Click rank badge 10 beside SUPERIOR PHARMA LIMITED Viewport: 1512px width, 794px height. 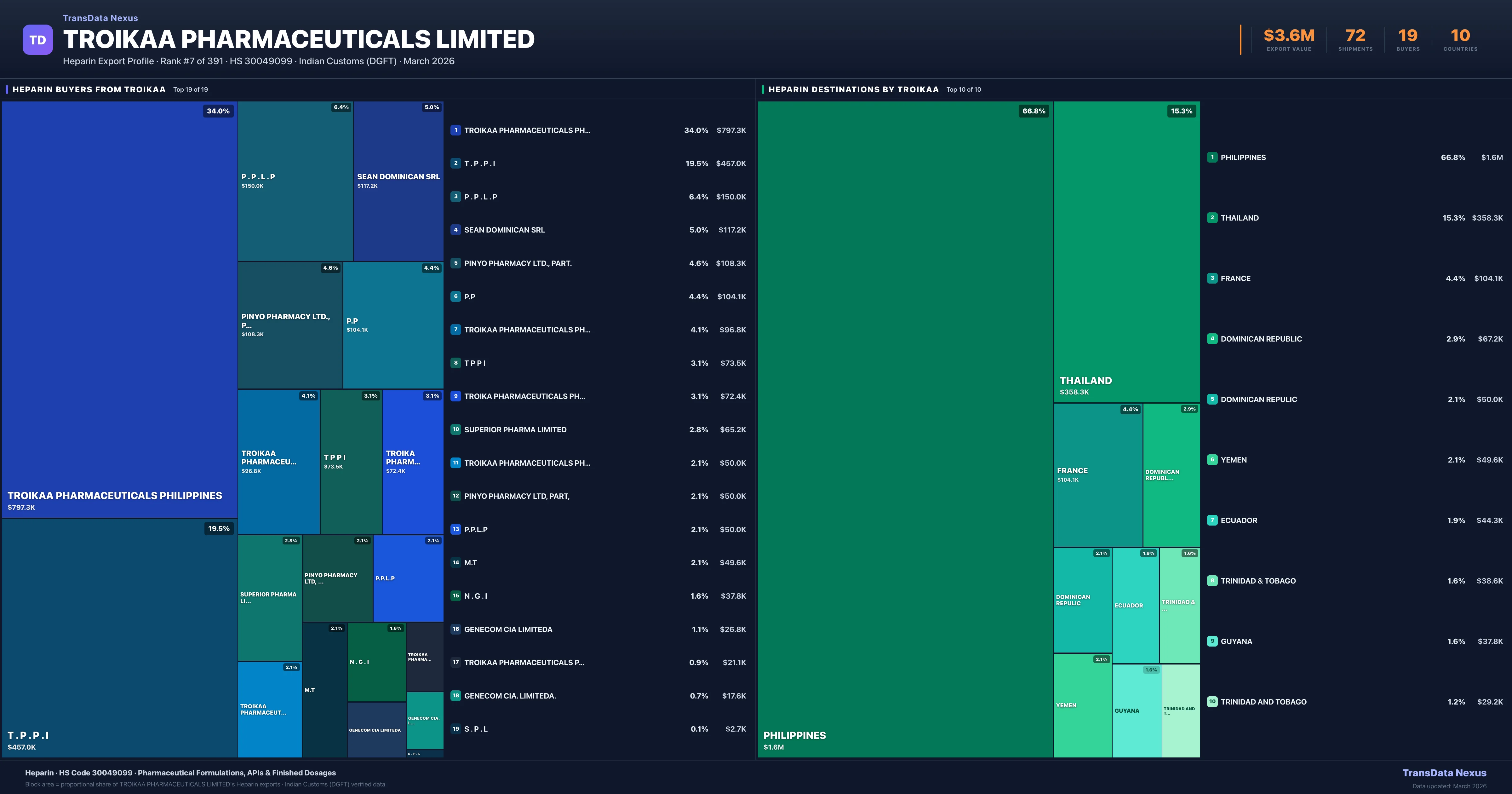point(455,429)
